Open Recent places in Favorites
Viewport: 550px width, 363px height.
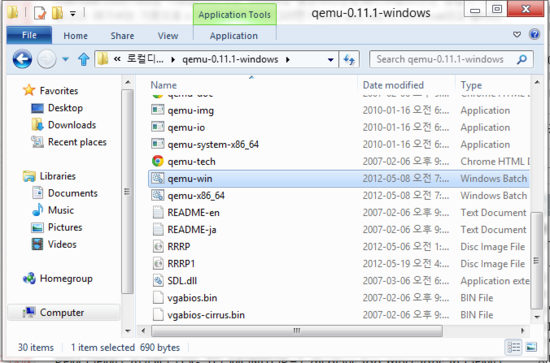click(77, 142)
